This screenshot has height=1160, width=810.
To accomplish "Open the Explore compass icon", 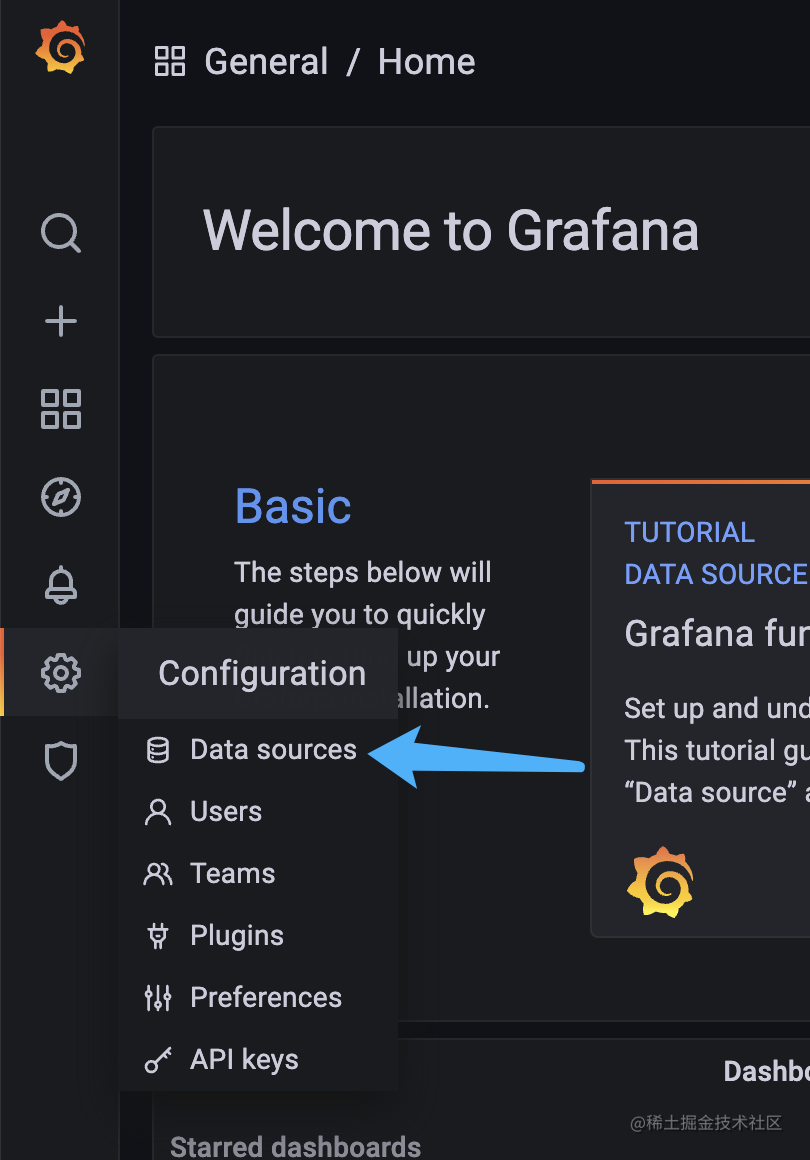I will point(60,497).
